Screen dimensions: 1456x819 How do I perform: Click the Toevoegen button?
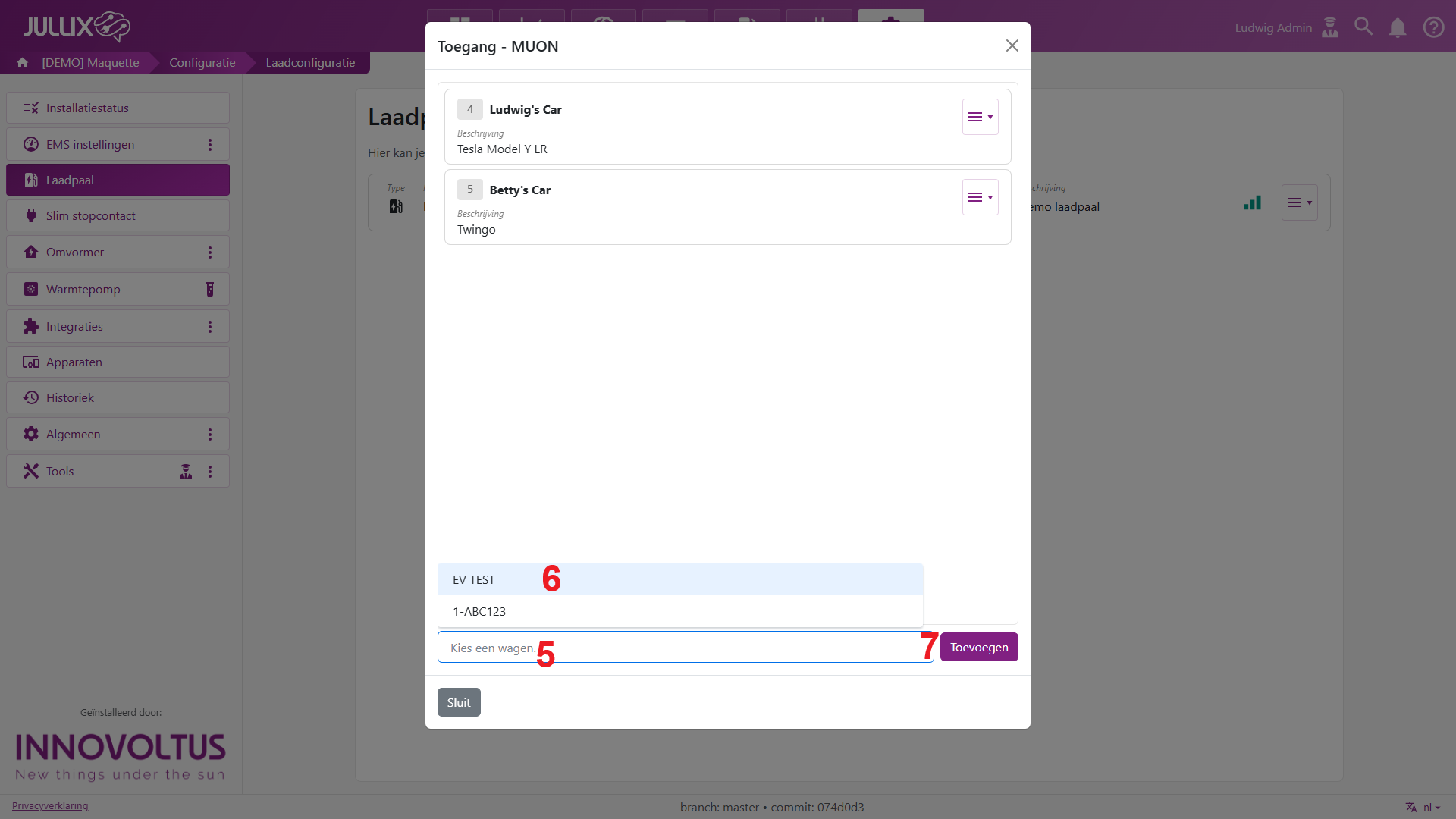[x=978, y=648]
